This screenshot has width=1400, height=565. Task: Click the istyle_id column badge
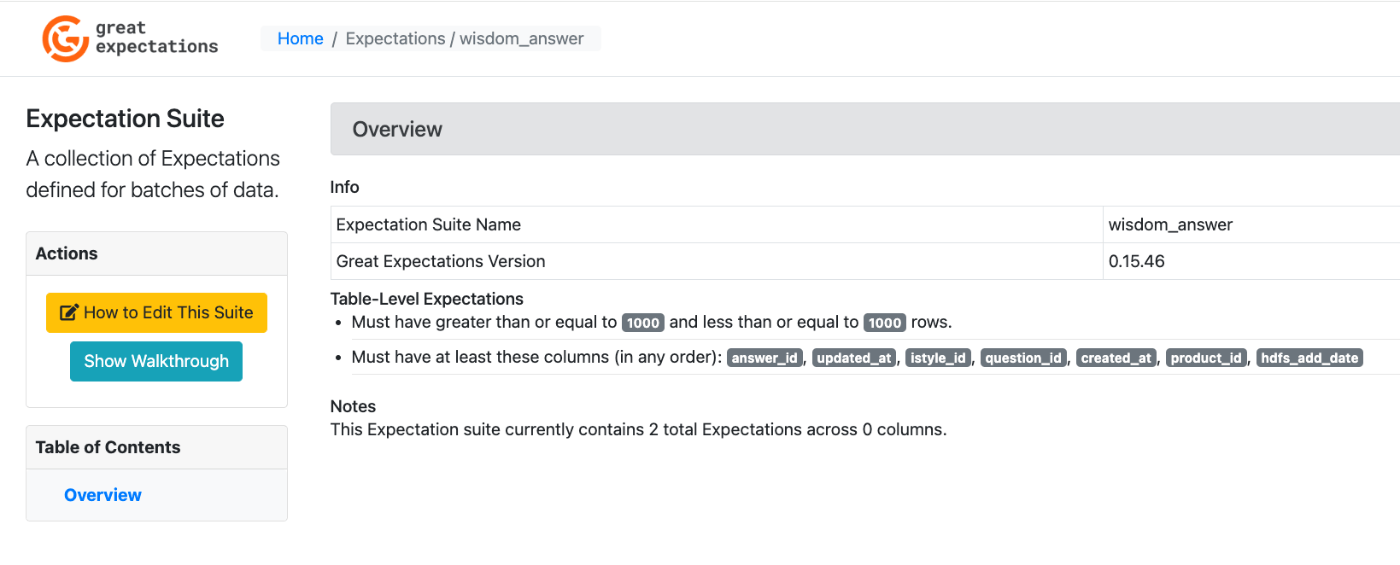[939, 358]
